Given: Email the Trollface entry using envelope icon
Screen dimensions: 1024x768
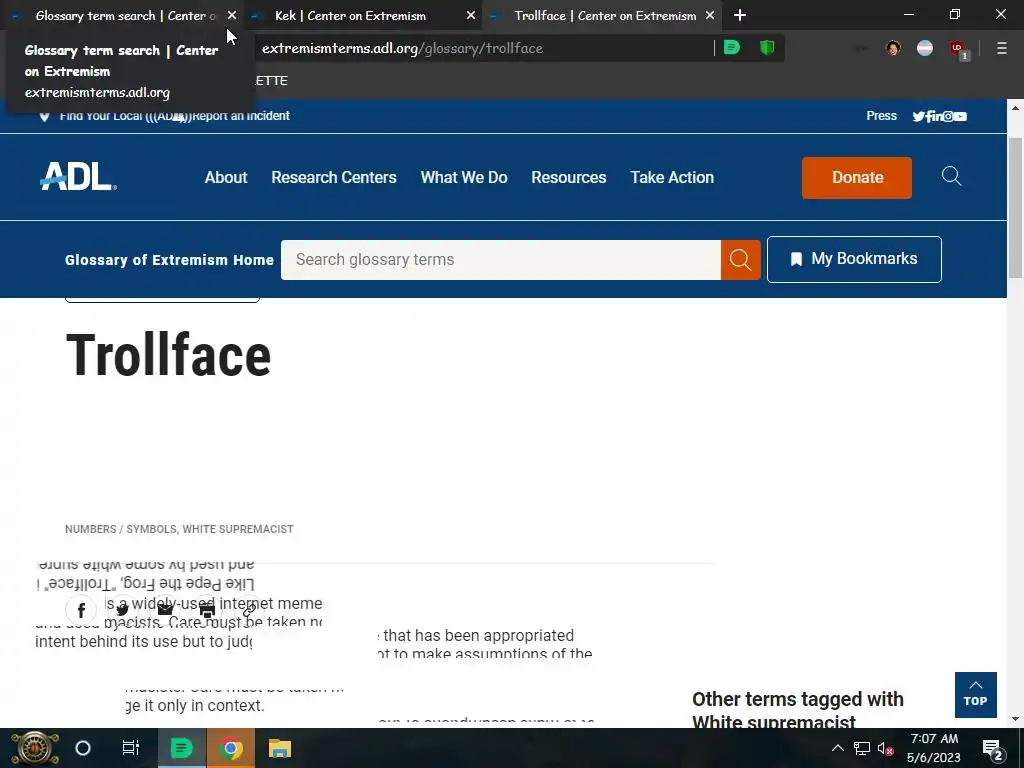Looking at the screenshot, I should coord(165,610).
